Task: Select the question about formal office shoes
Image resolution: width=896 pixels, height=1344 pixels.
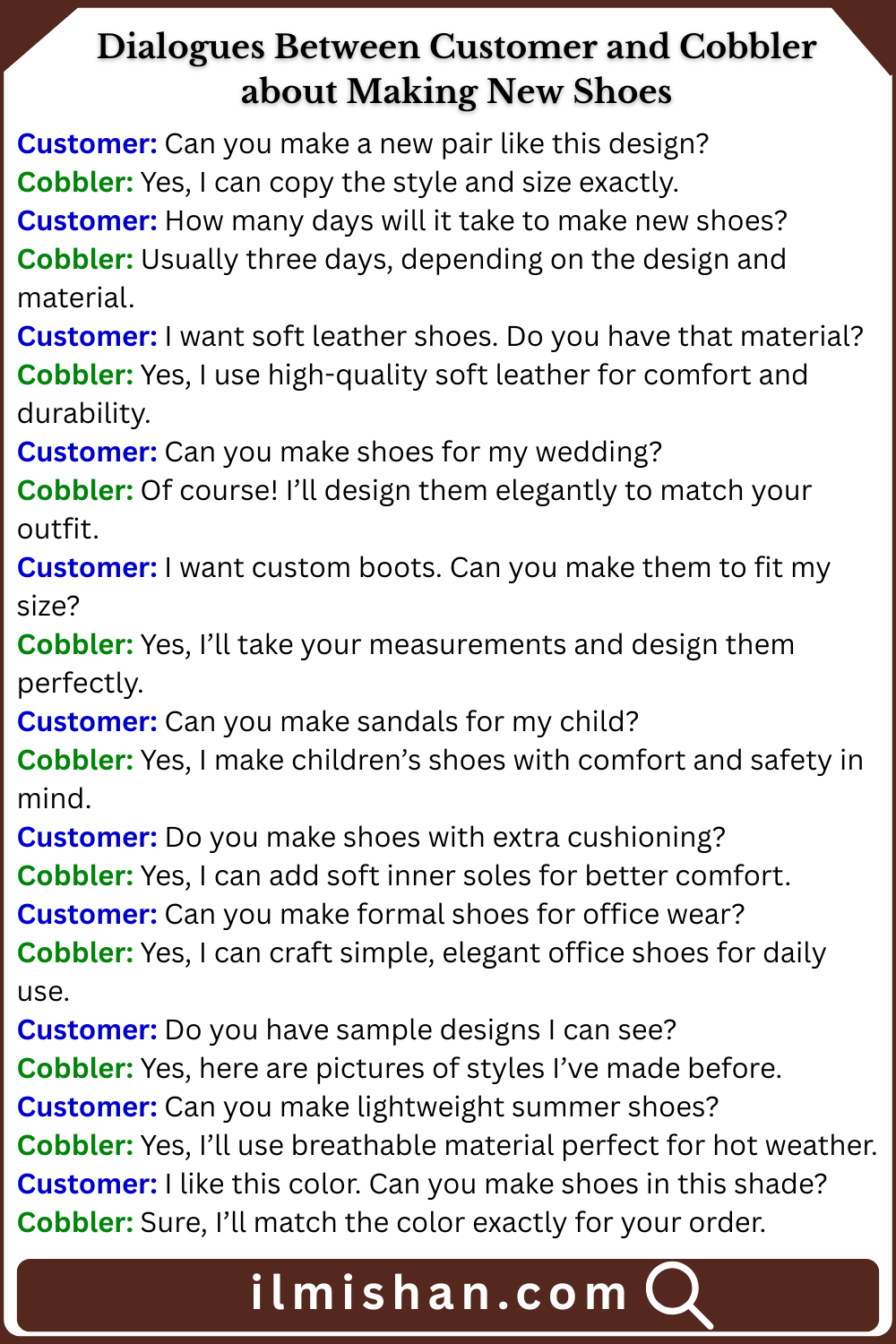Action: tap(454, 914)
